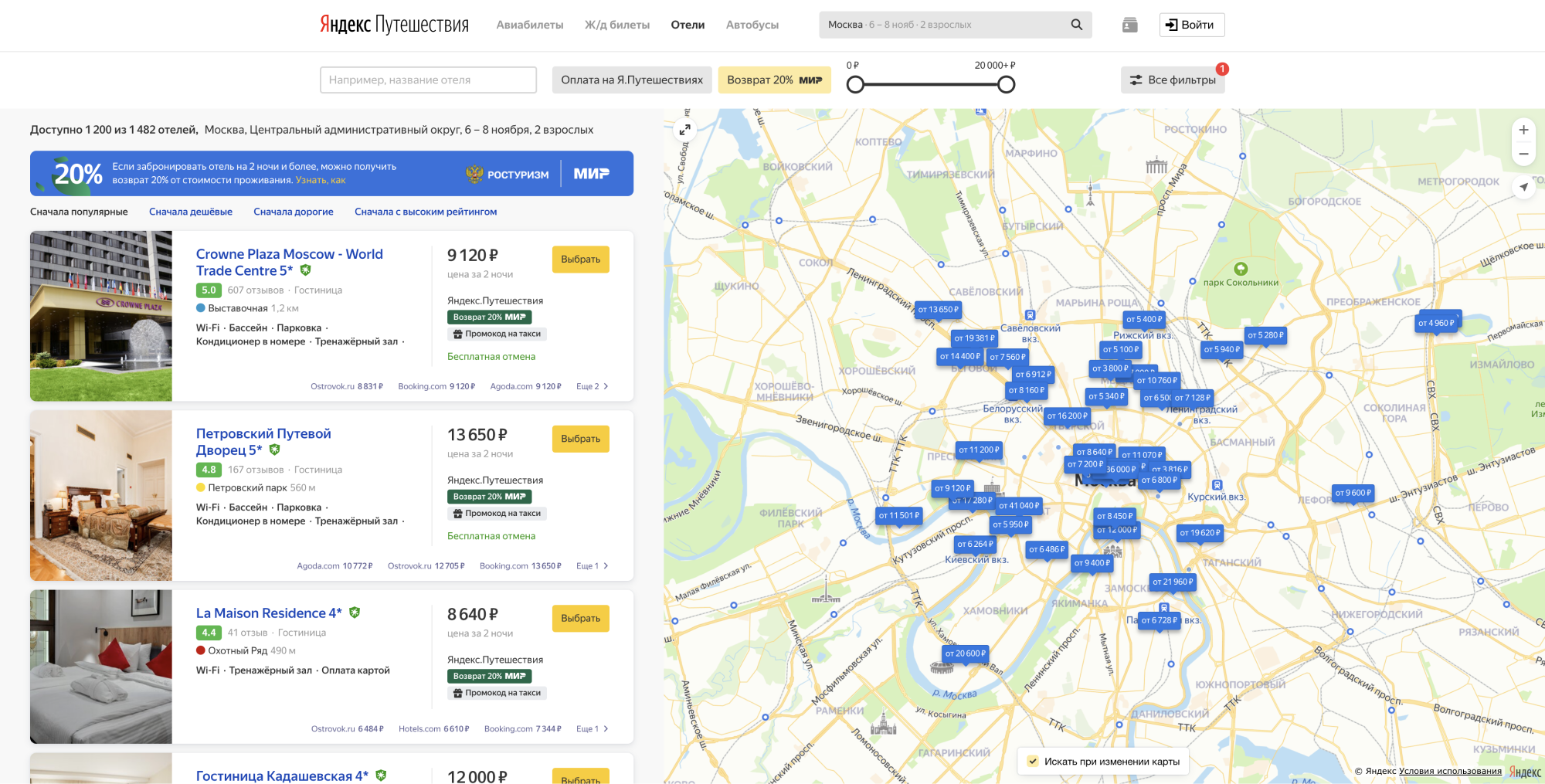Click Hotels.com 6 610 ₽ offer
The width and height of the screenshot is (1545, 784).
(433, 729)
